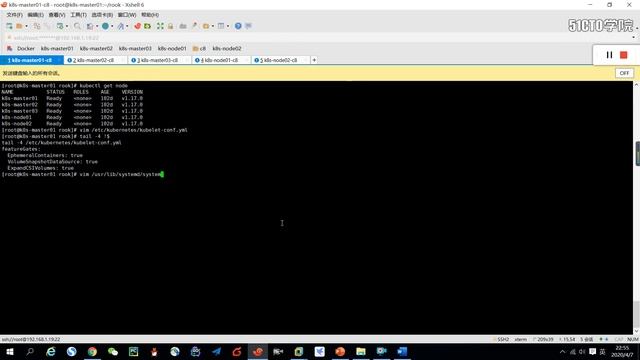Image resolution: width=640 pixels, height=360 pixels.
Task: Open dropdown beside yellow folder toolbar icon
Action: click(213, 27)
